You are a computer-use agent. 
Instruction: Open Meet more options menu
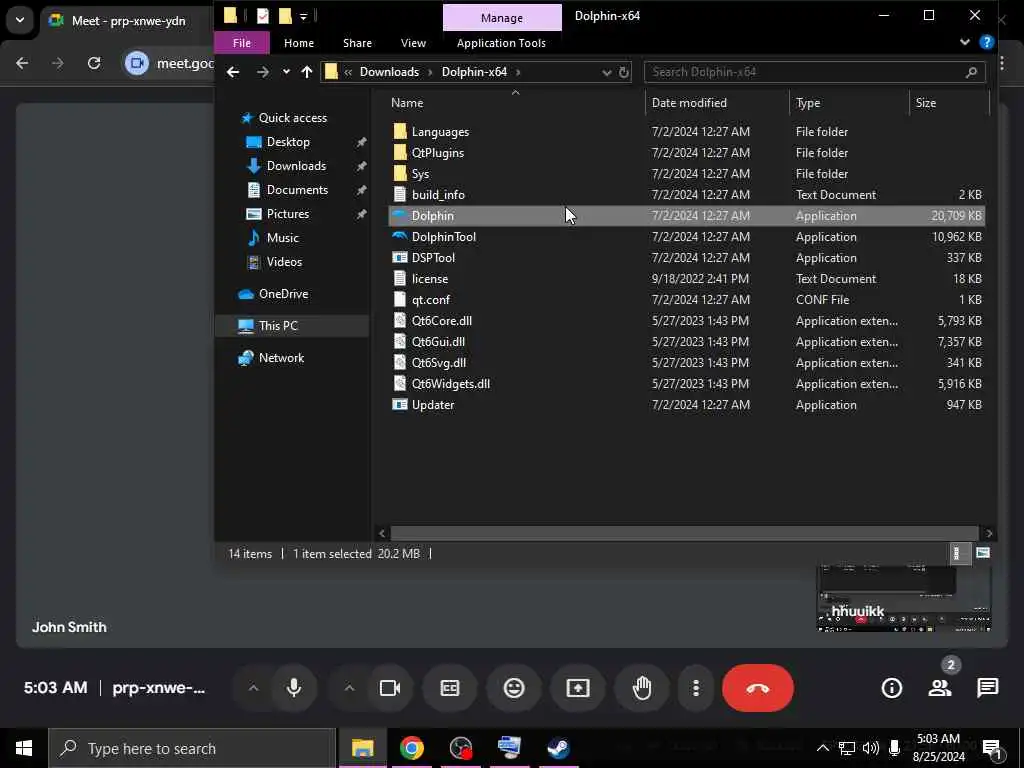pyautogui.click(x=696, y=688)
